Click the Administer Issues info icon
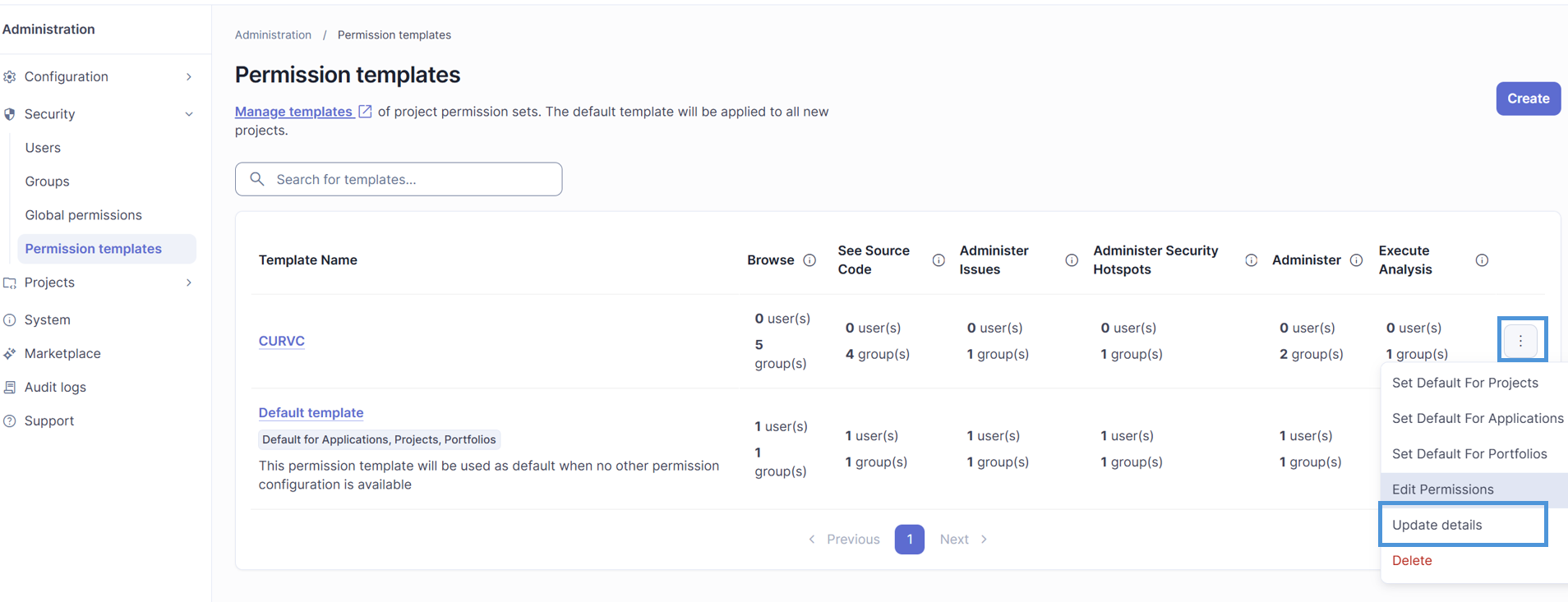The image size is (1568, 602). pyautogui.click(x=1072, y=260)
